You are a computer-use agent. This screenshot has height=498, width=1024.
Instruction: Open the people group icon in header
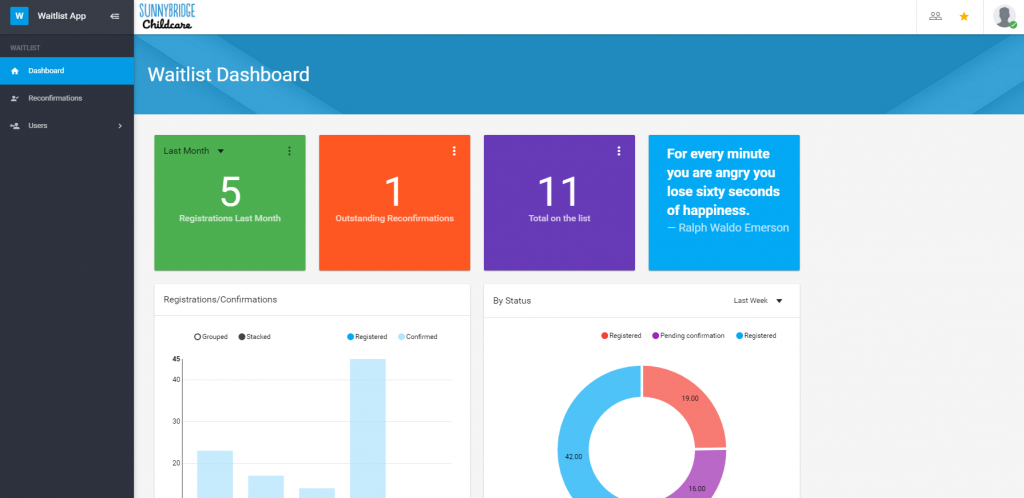click(935, 16)
